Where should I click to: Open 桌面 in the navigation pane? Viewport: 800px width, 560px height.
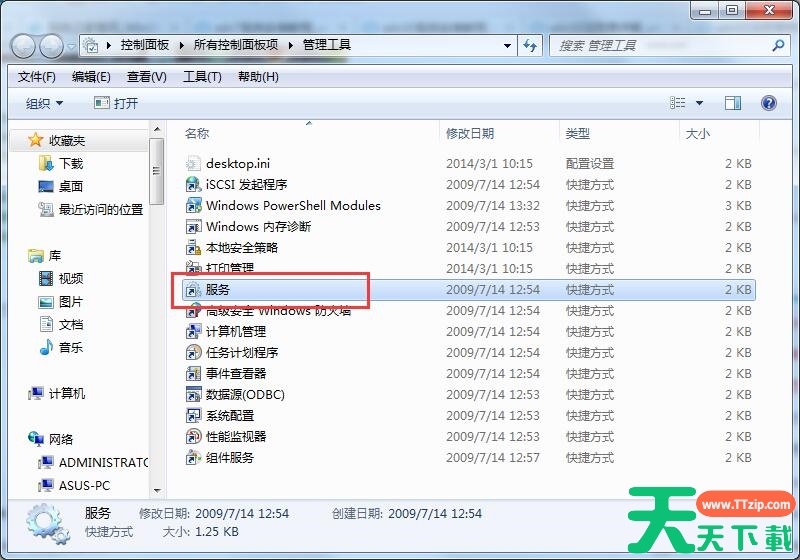tap(61, 186)
